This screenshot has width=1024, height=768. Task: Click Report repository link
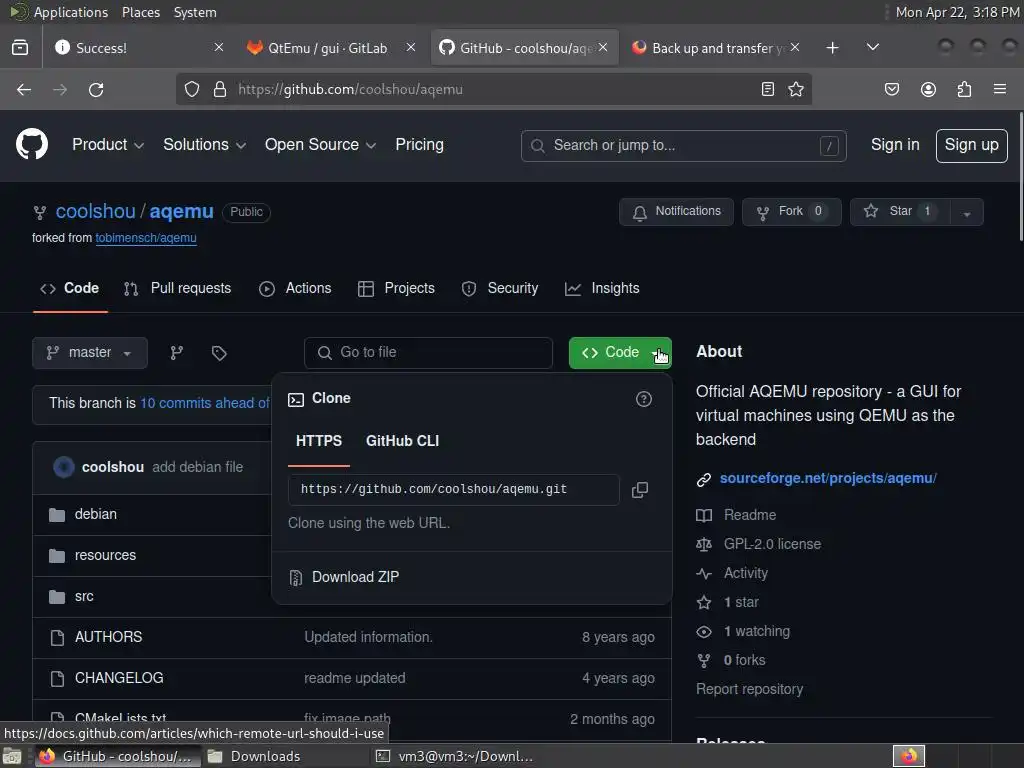[x=749, y=689]
